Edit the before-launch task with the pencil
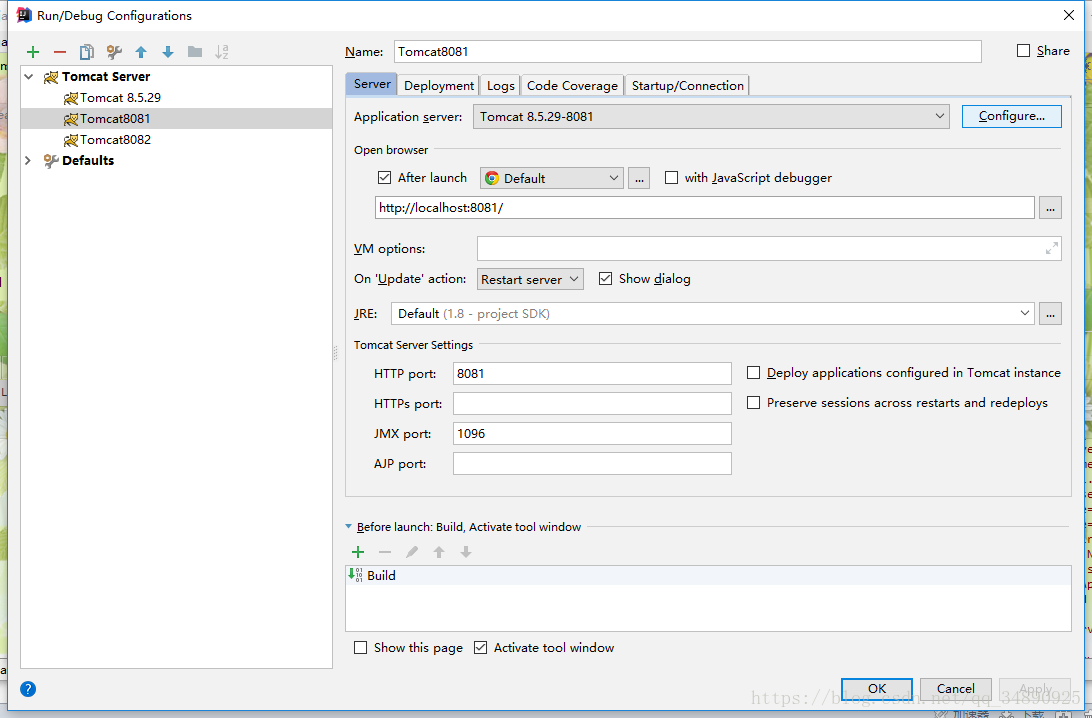This screenshot has width=1092, height=718. tap(412, 552)
